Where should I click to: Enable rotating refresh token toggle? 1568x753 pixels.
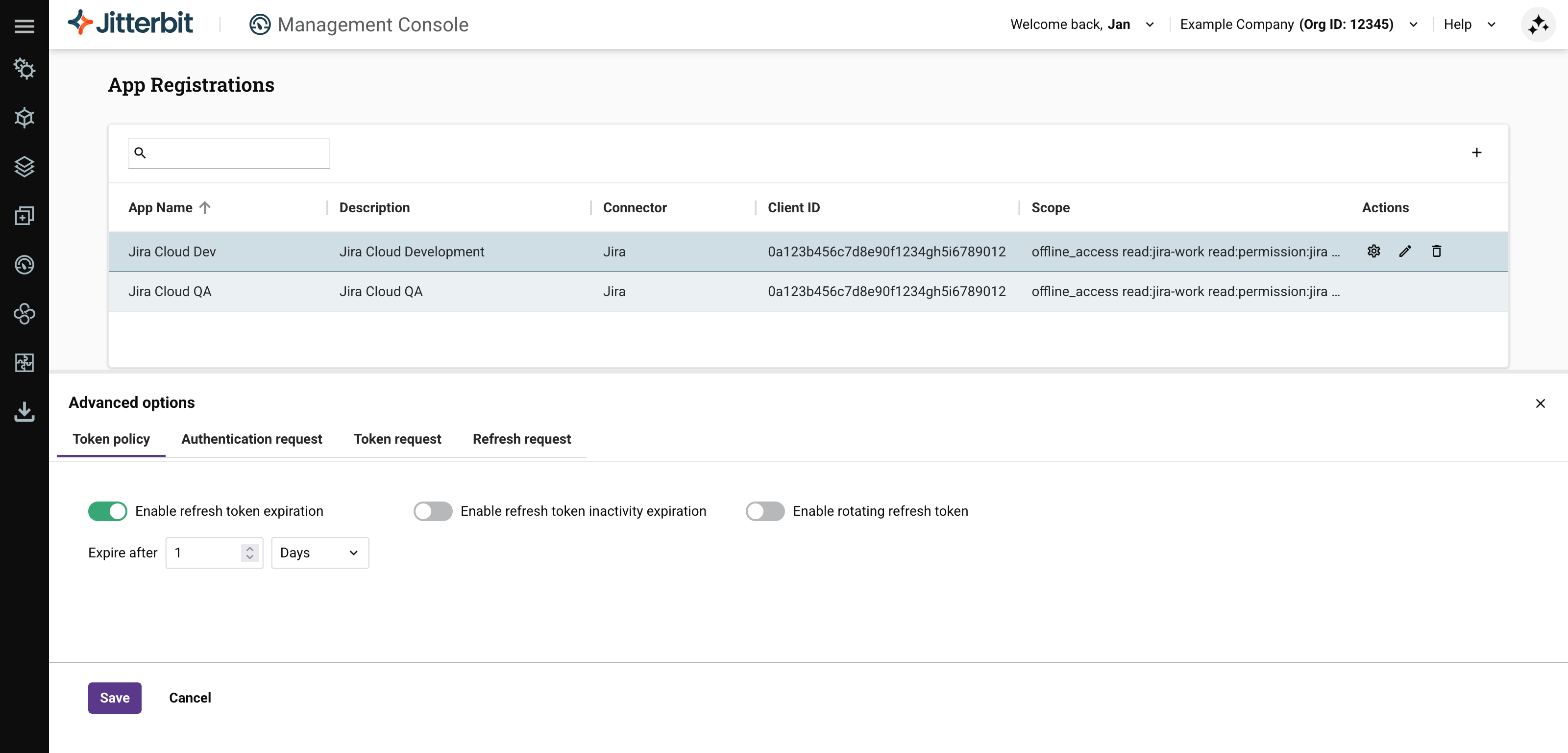coord(765,511)
